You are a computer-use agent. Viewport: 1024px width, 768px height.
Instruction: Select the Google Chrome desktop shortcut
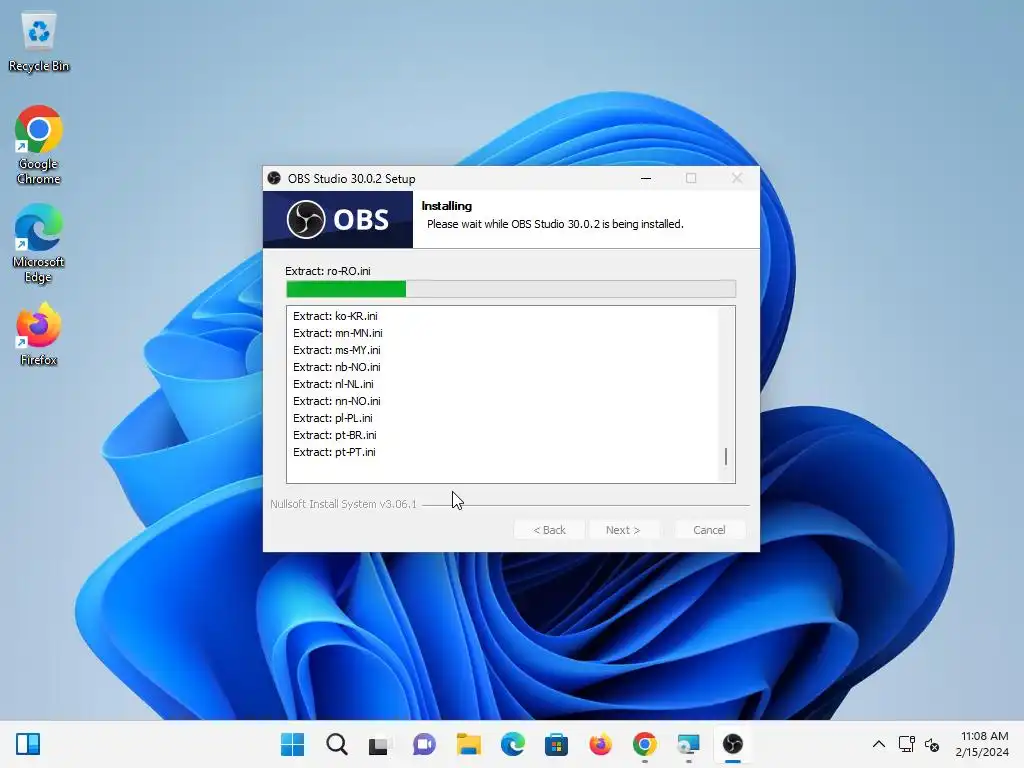(x=39, y=145)
